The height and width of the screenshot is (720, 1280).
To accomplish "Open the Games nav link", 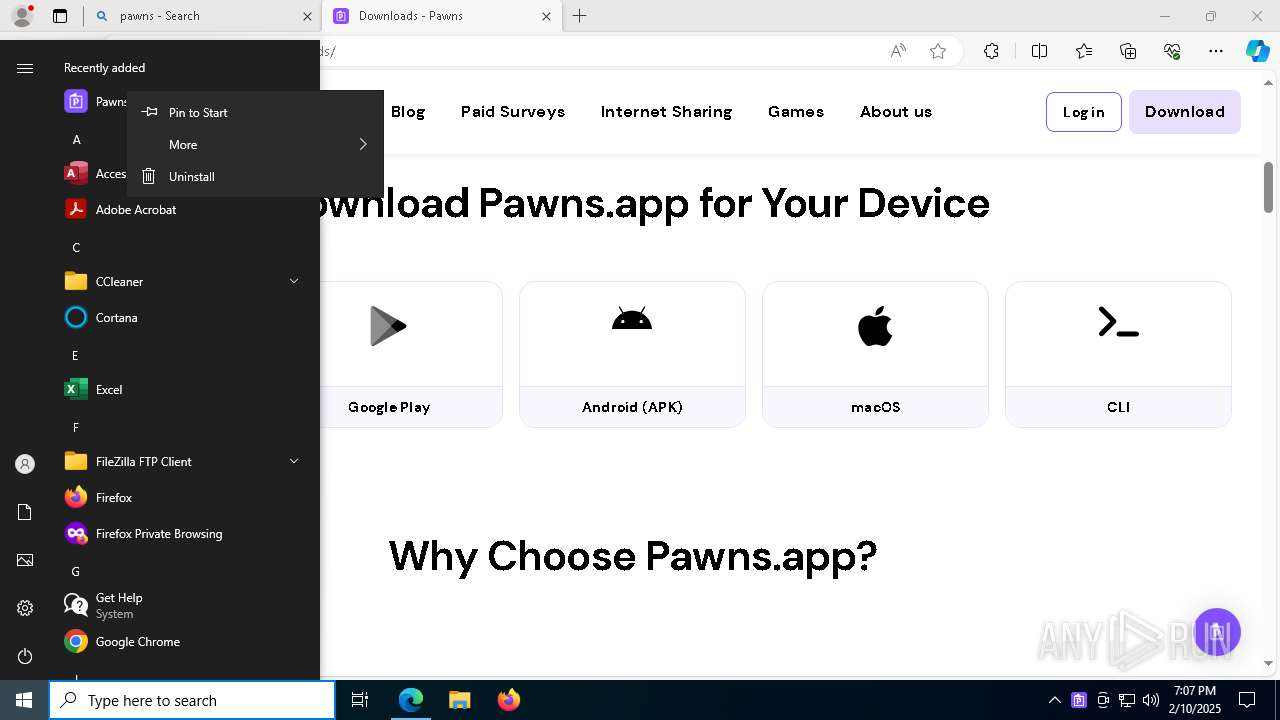I will click(x=796, y=112).
